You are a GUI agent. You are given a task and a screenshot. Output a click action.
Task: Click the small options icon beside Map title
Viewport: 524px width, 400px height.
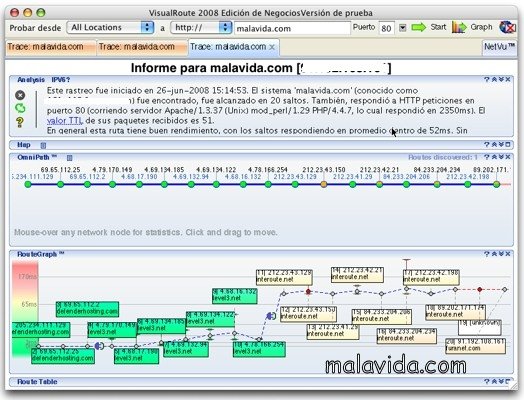coord(43,145)
